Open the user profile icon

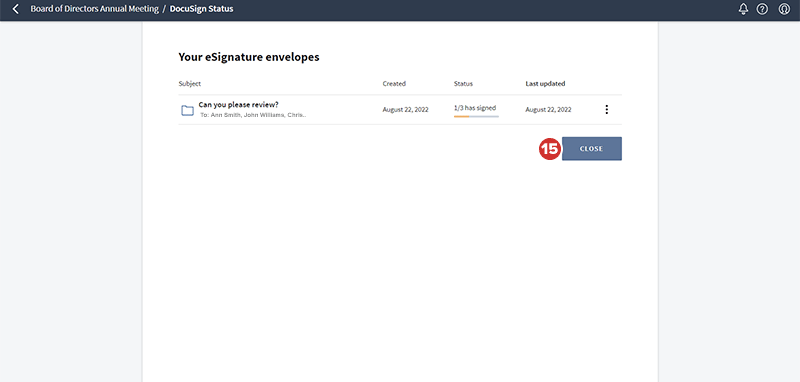click(x=784, y=9)
